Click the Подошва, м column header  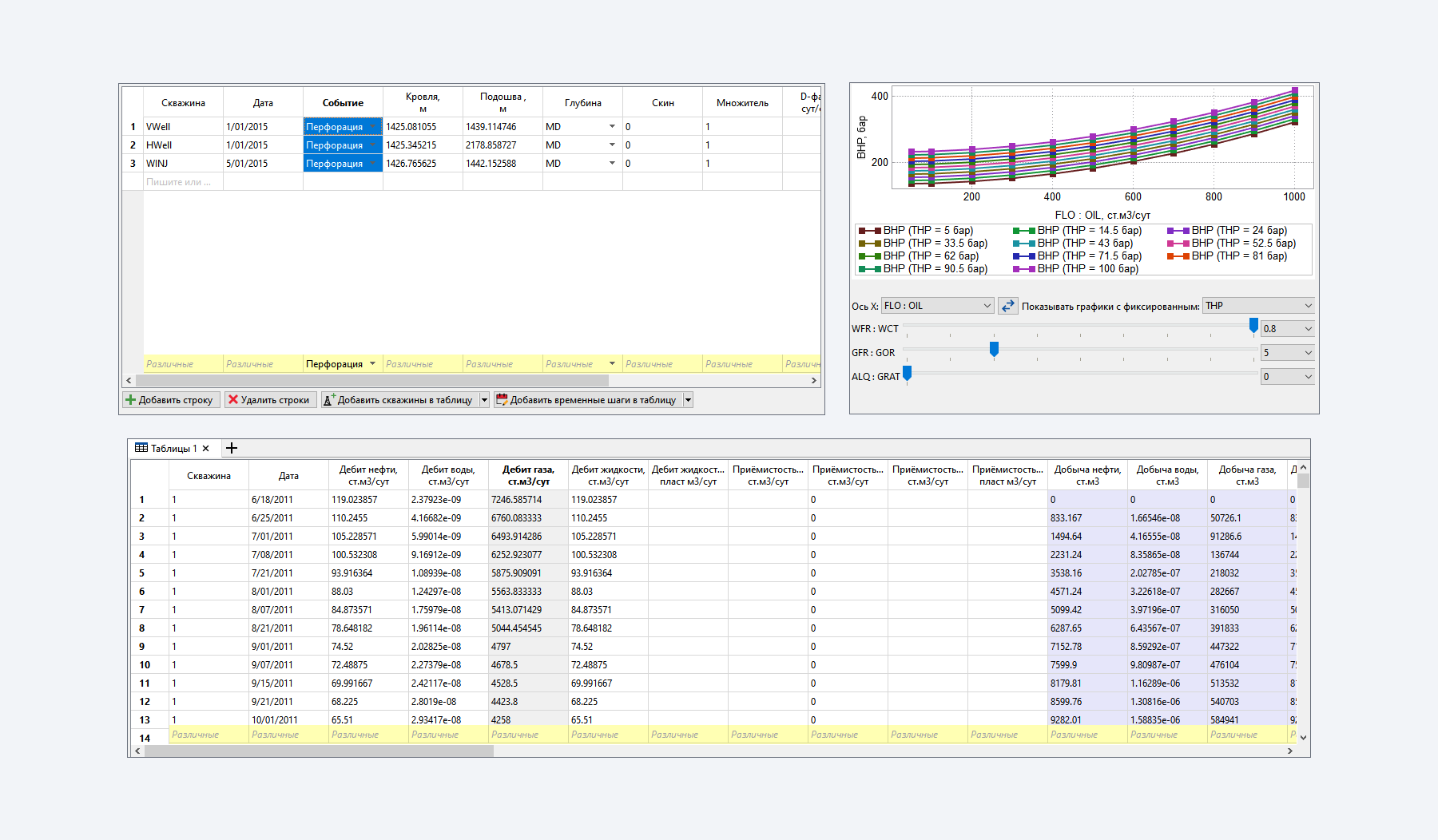click(x=503, y=103)
